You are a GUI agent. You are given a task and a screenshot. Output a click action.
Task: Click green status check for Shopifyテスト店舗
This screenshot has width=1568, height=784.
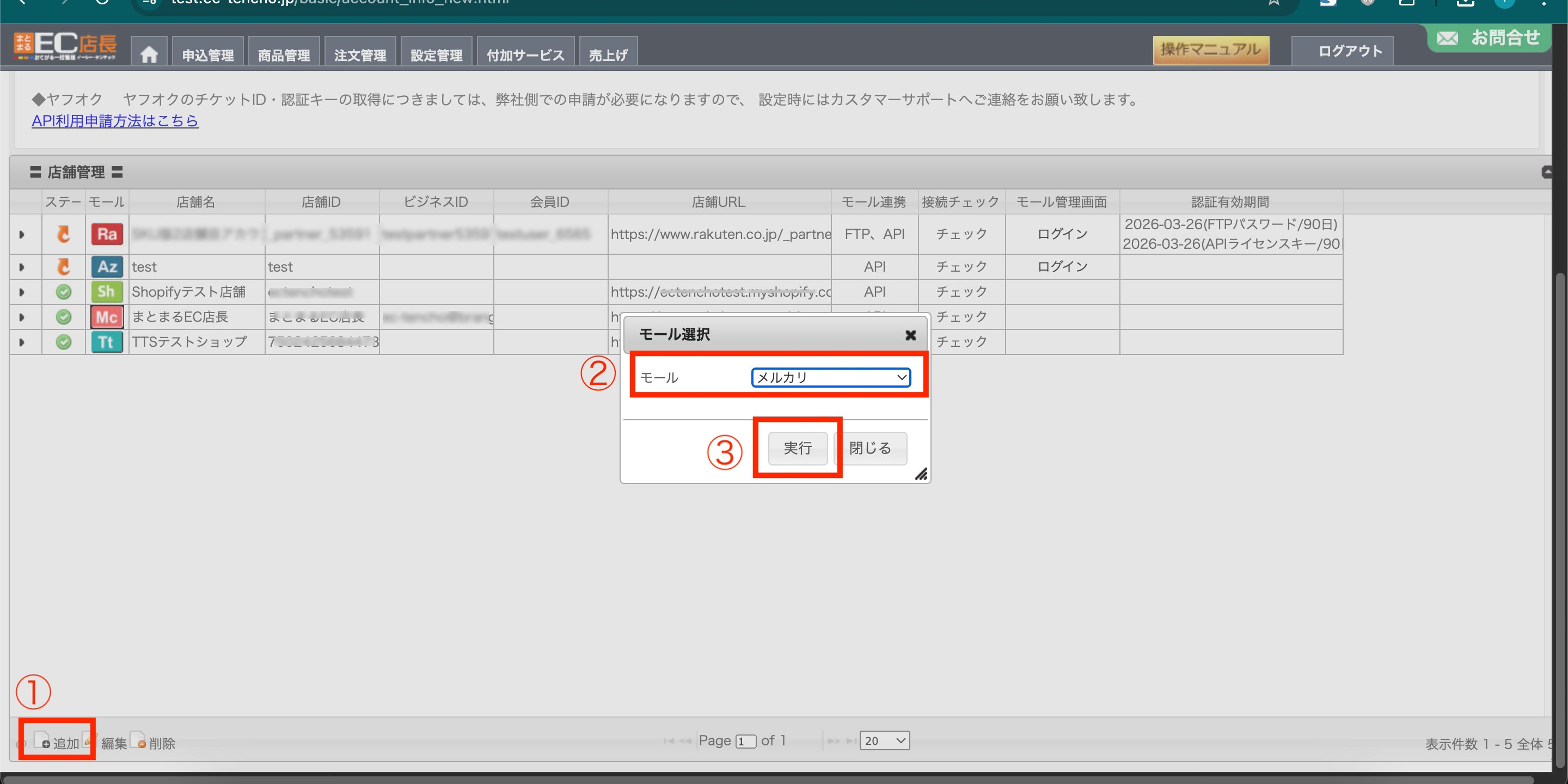(63, 292)
